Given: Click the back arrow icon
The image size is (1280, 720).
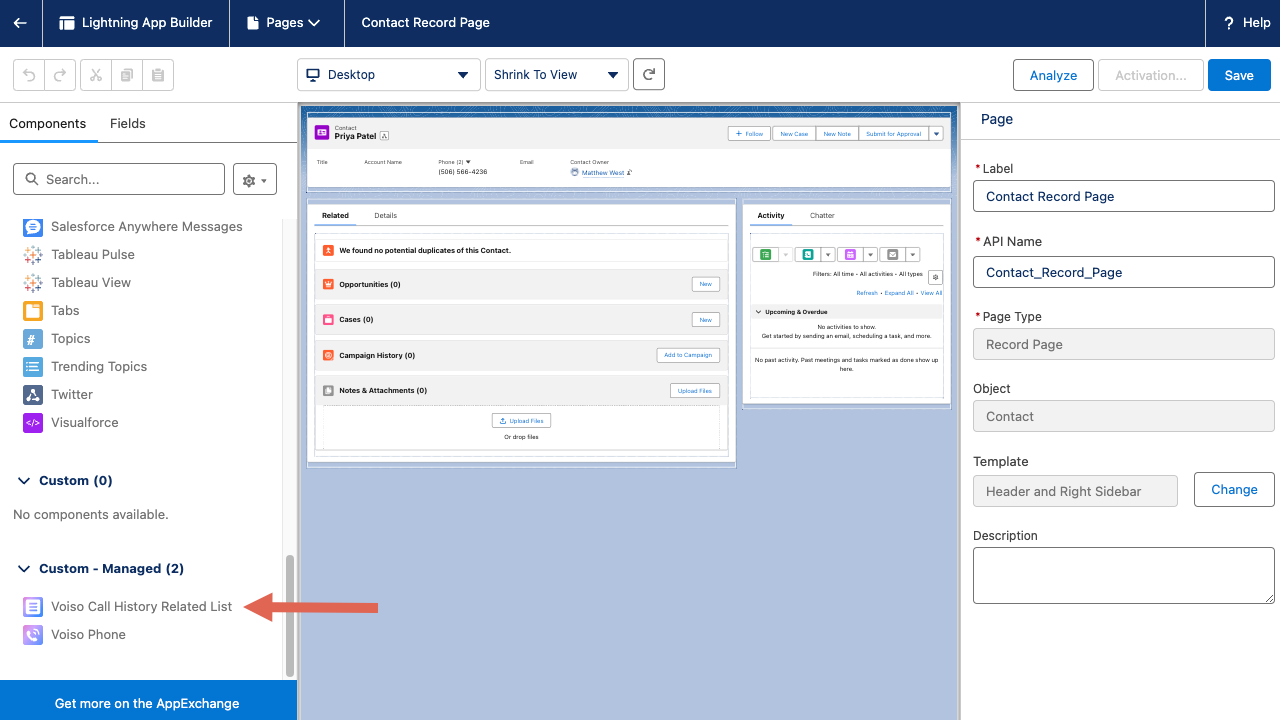Looking at the screenshot, I should 20,23.
